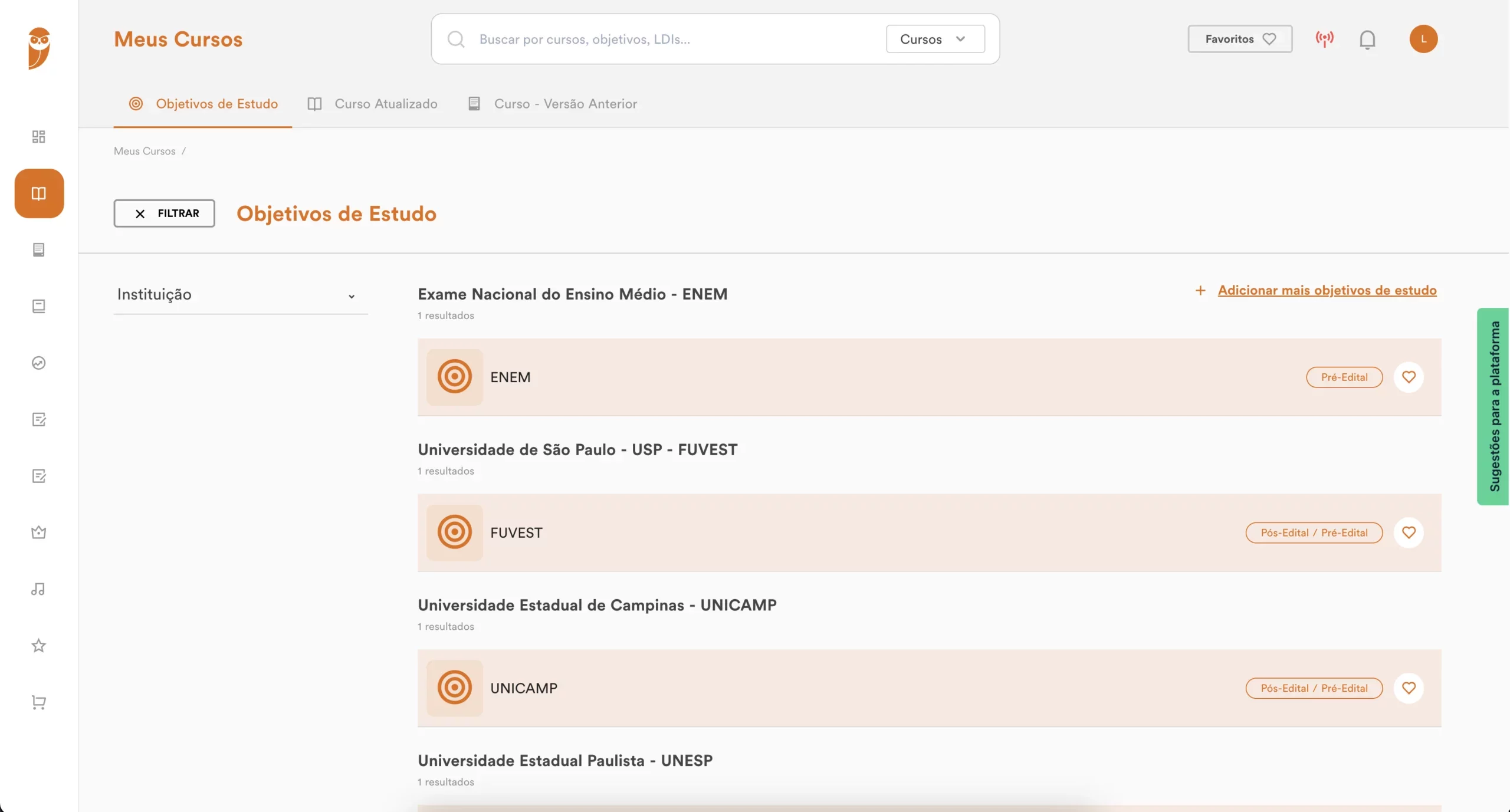The image size is (1510, 812).
Task: Open the star icon in sidebar
Action: click(x=38, y=646)
